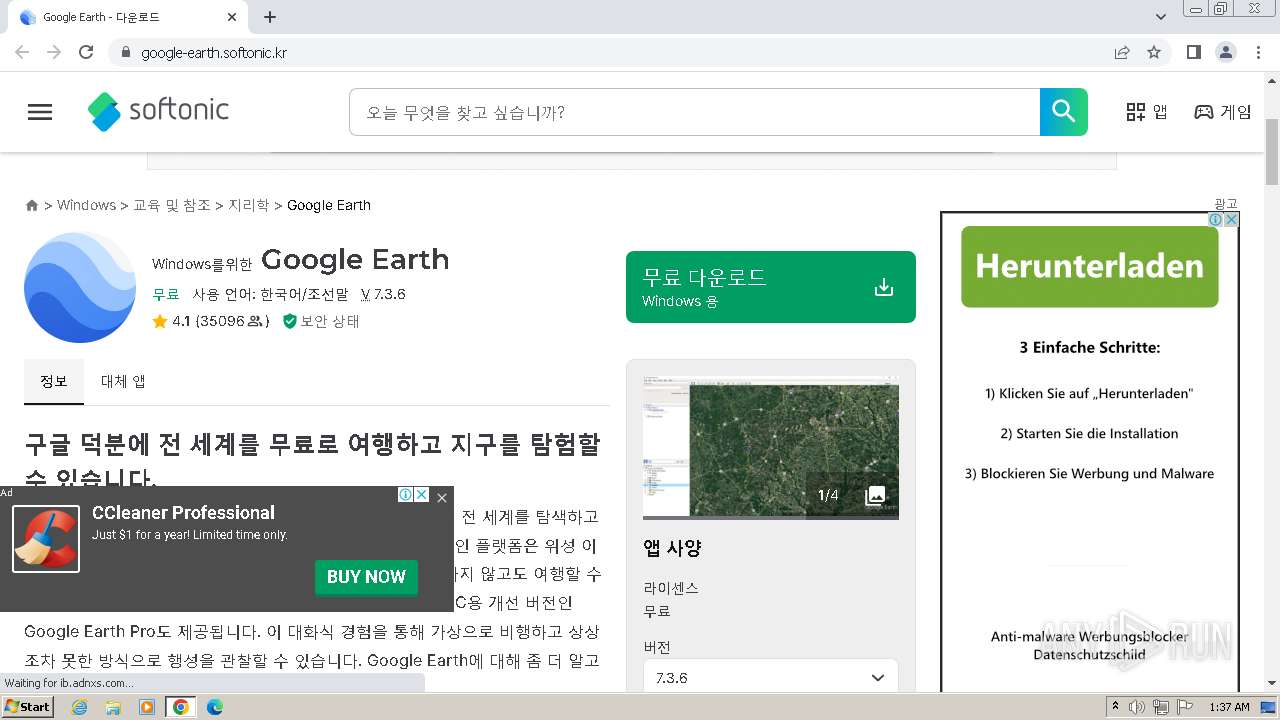This screenshot has width=1280, height=720.
Task: Click the gallery images icon on screenshot
Action: coord(875,495)
